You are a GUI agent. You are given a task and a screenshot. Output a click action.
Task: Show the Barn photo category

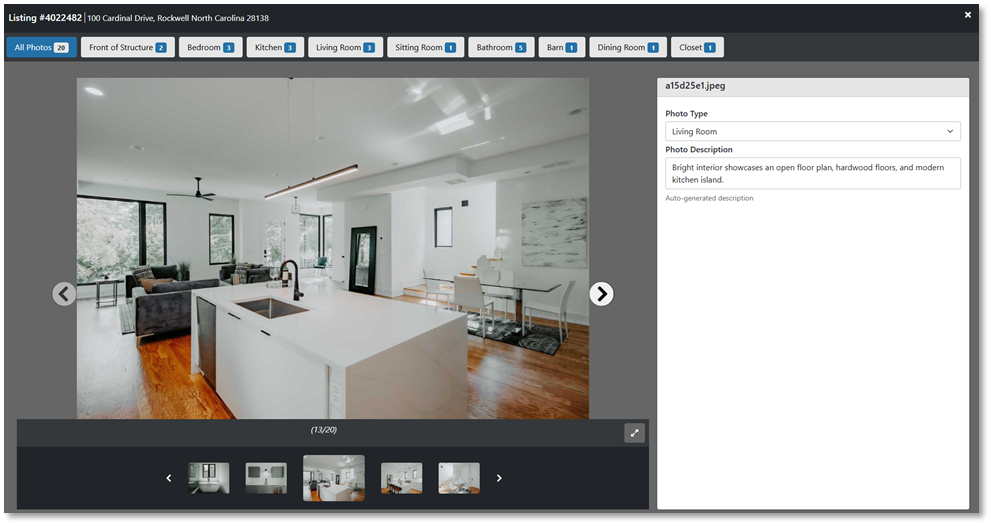tap(561, 47)
